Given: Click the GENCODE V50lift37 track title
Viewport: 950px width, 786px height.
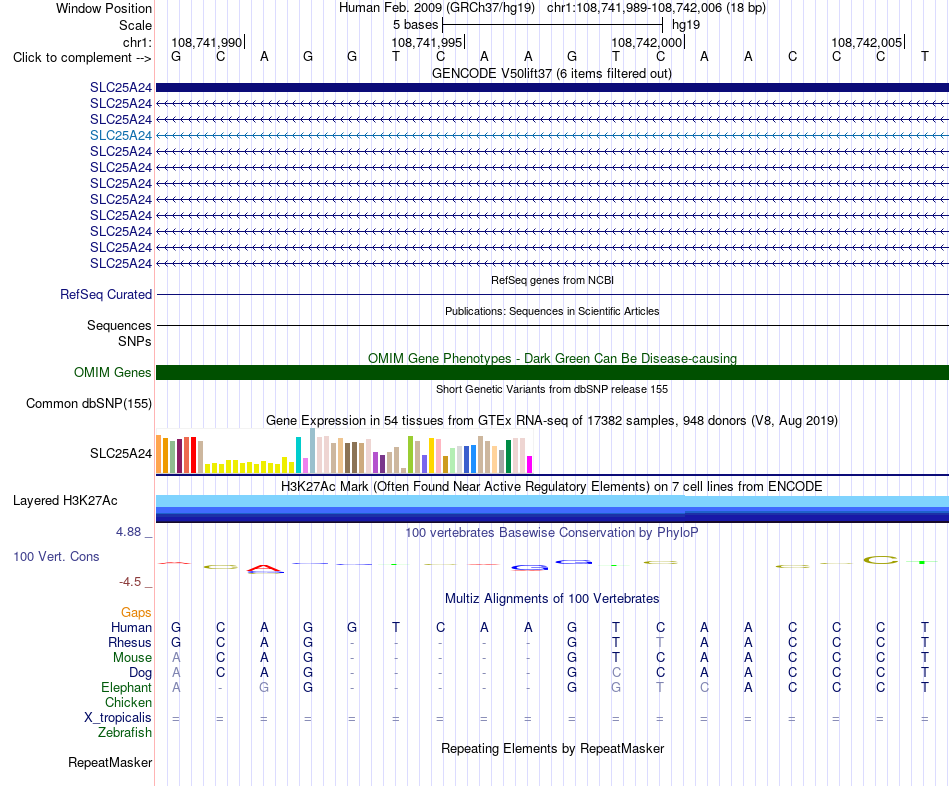Looking at the screenshot, I should point(552,74).
